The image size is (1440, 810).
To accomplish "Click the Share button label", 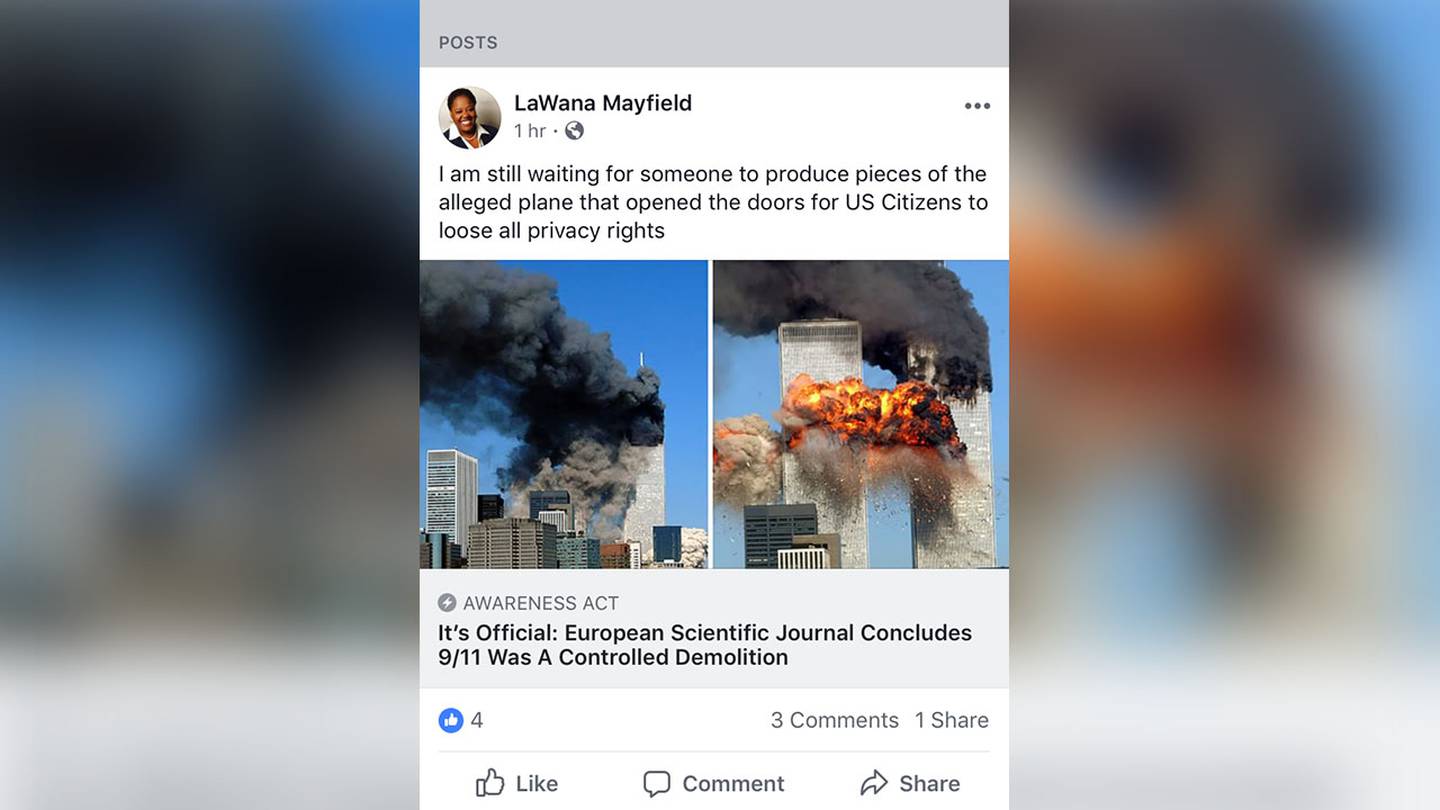I will [929, 784].
